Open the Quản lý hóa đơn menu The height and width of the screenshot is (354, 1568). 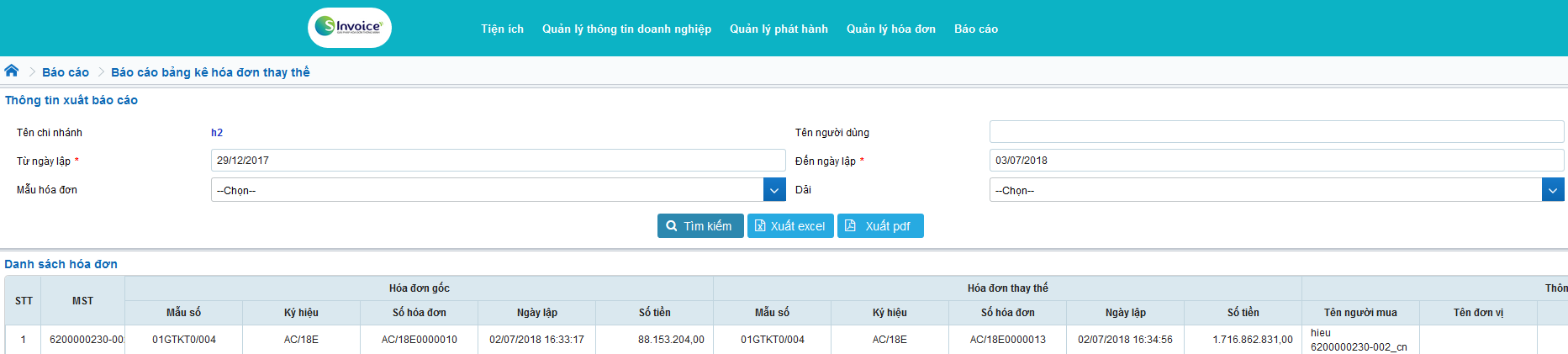point(890,29)
